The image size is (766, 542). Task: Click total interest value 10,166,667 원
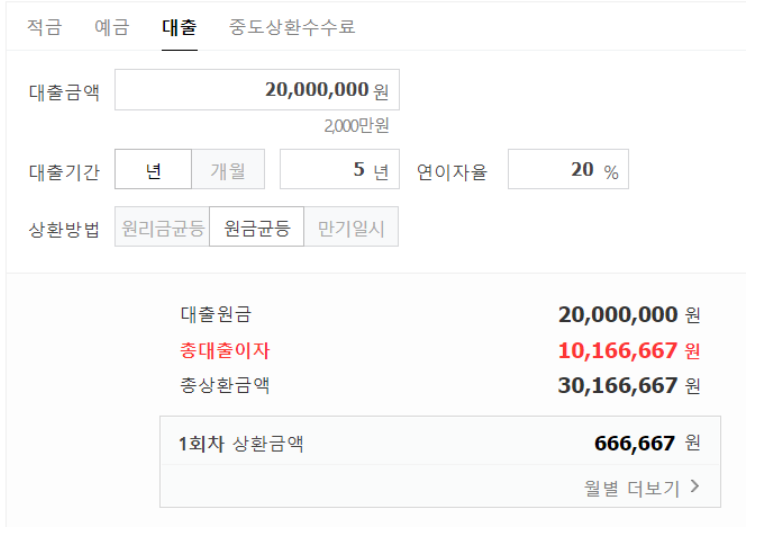click(x=629, y=350)
